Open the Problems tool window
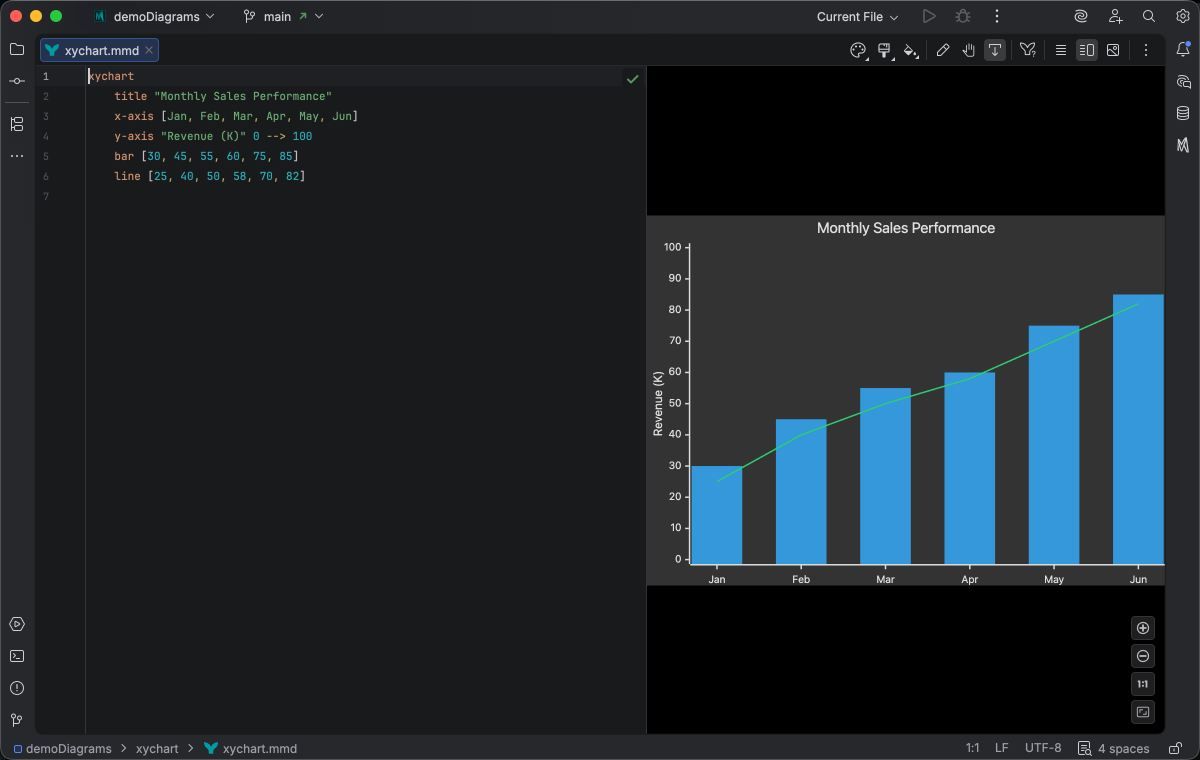Screen dimensions: 1200x760 coord(17,688)
